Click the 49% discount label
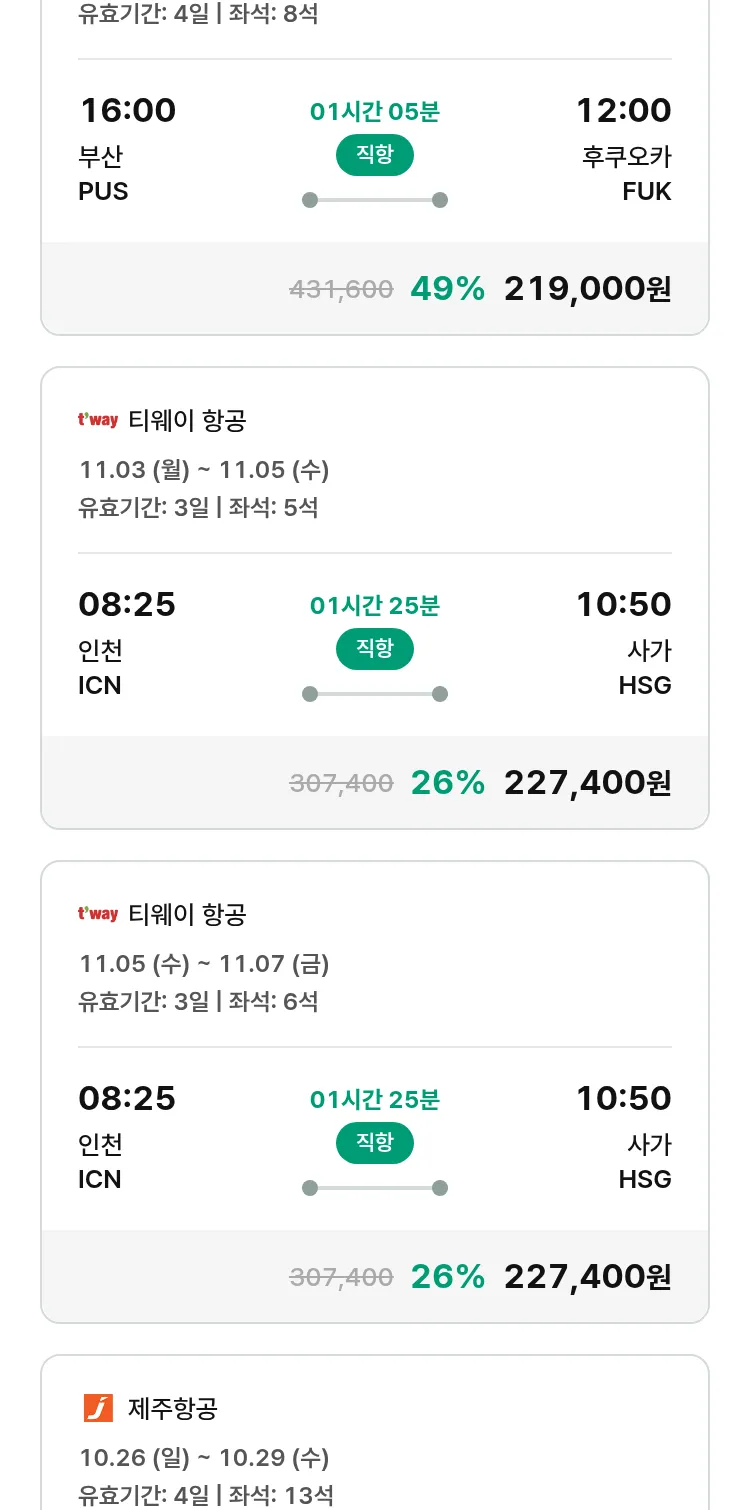Image resolution: width=750 pixels, height=1510 pixels. point(447,289)
